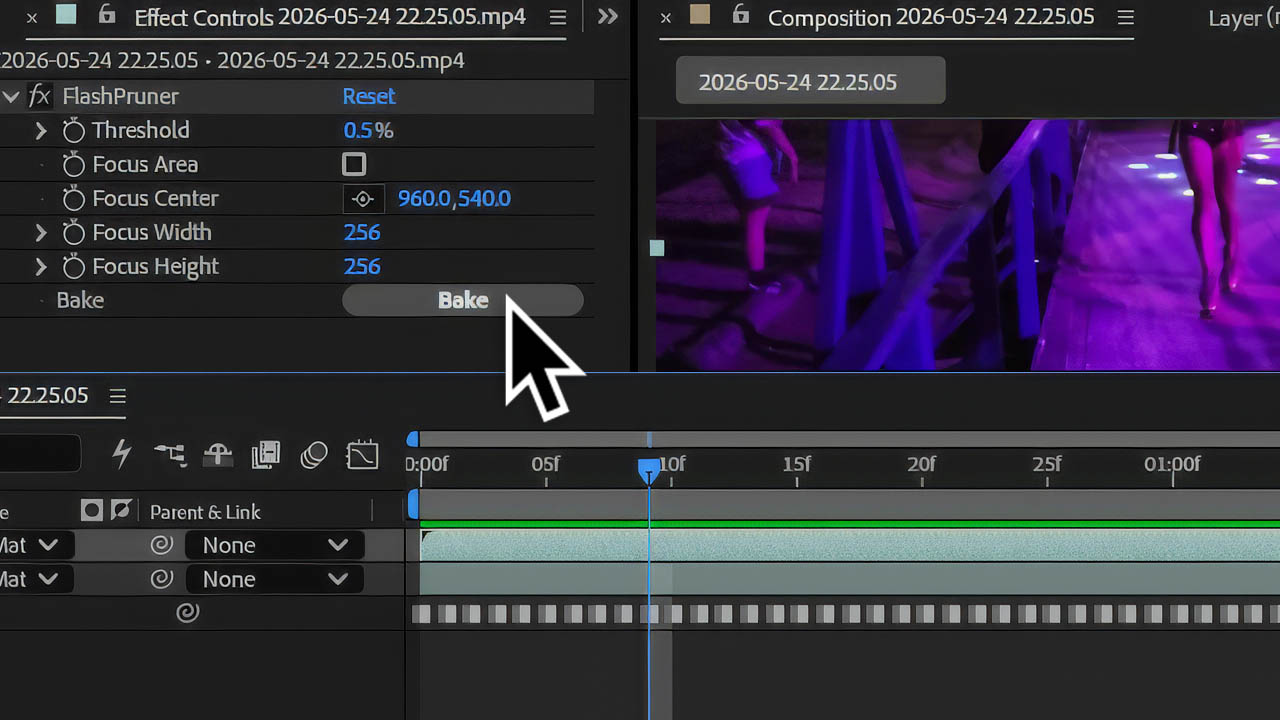The width and height of the screenshot is (1280, 720).
Task: Toggle the Threshold stopwatch
Action: tap(73, 130)
